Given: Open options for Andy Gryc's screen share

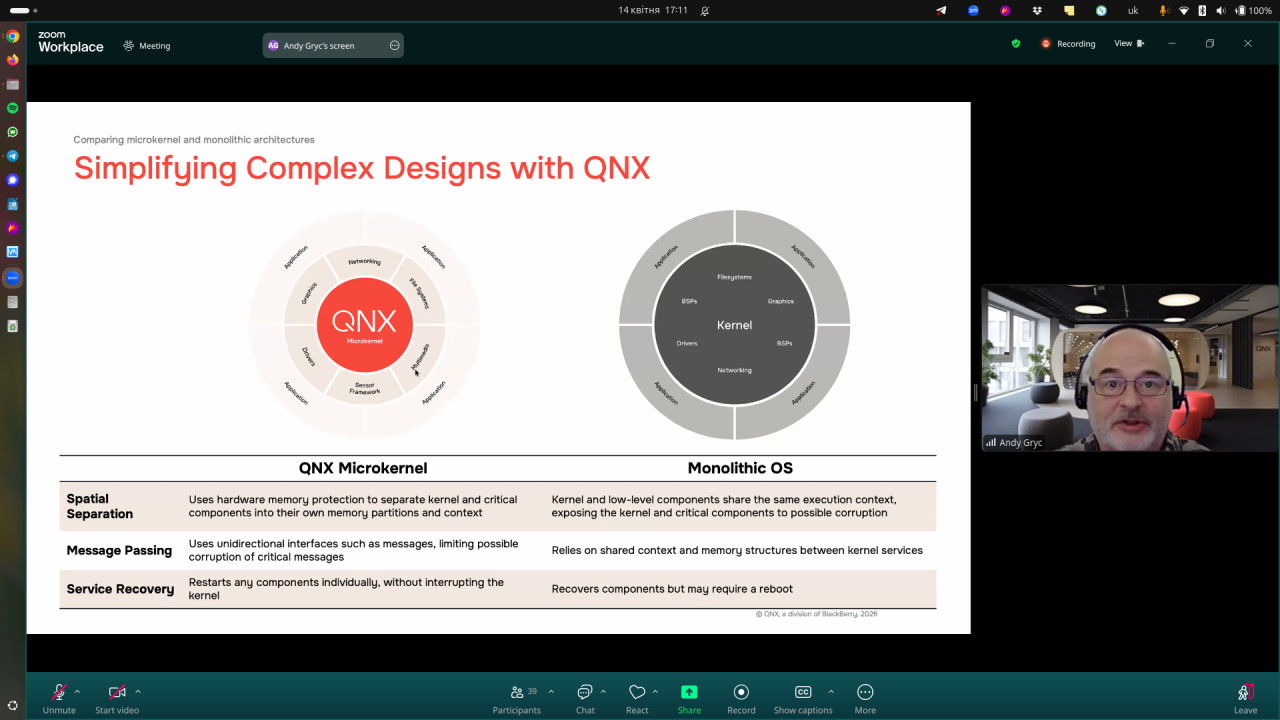Looking at the screenshot, I should [x=394, y=45].
